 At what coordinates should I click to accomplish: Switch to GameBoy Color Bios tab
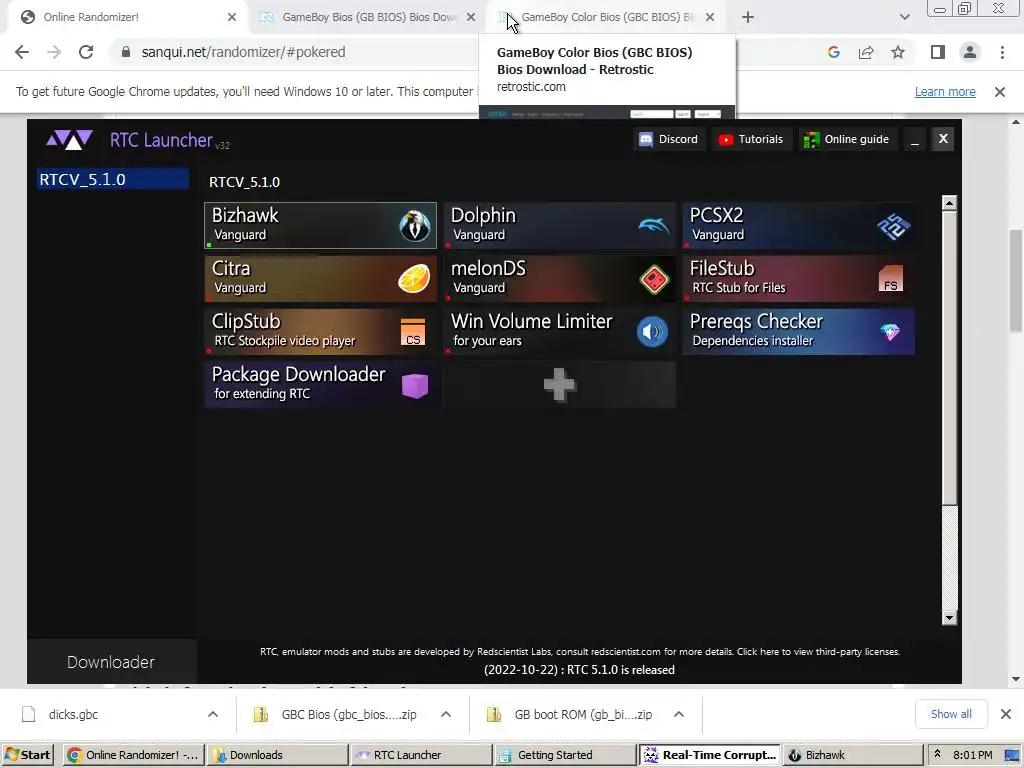click(x=605, y=17)
